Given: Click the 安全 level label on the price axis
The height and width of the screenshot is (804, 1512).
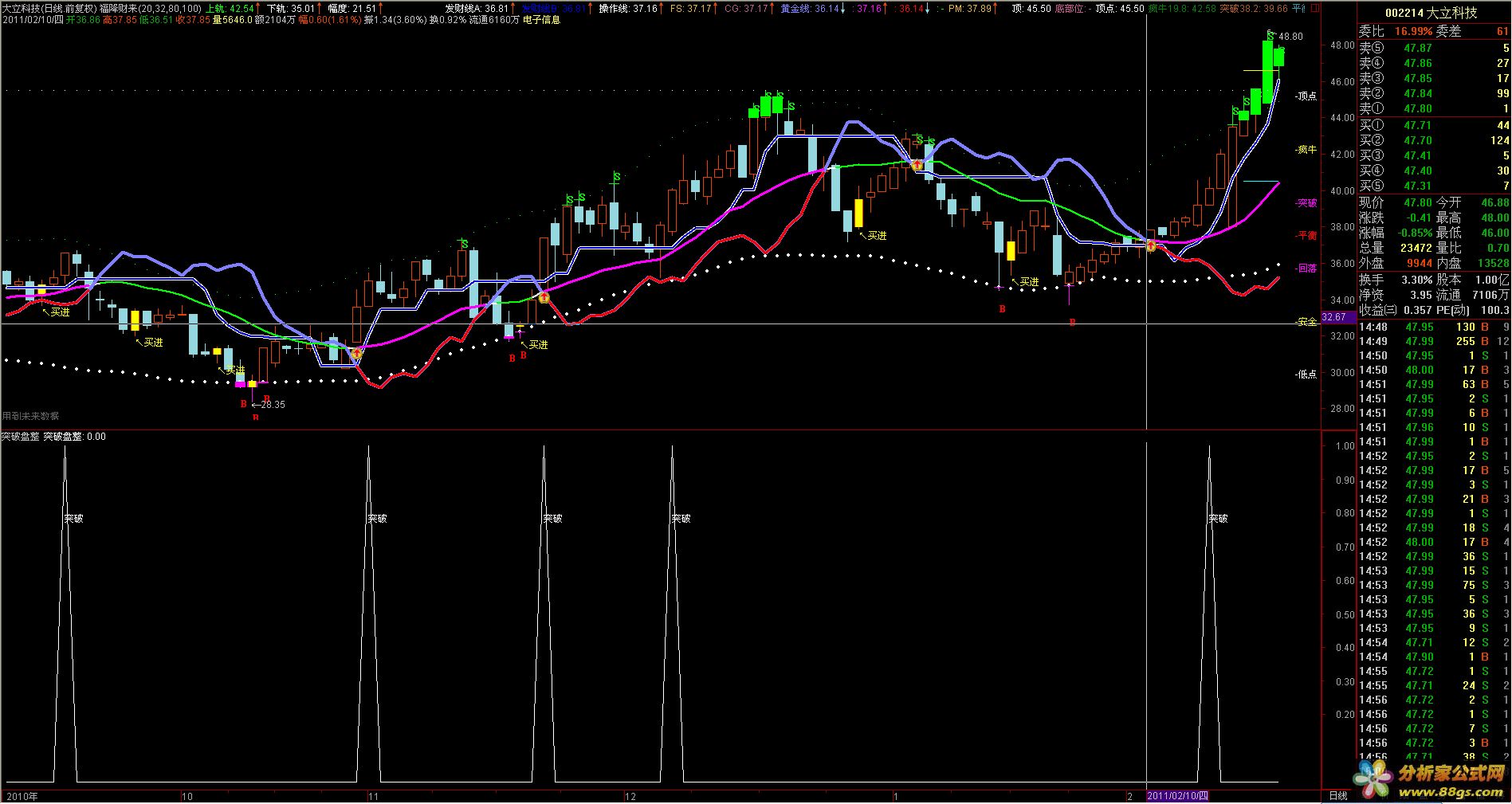Looking at the screenshot, I should [x=1307, y=323].
